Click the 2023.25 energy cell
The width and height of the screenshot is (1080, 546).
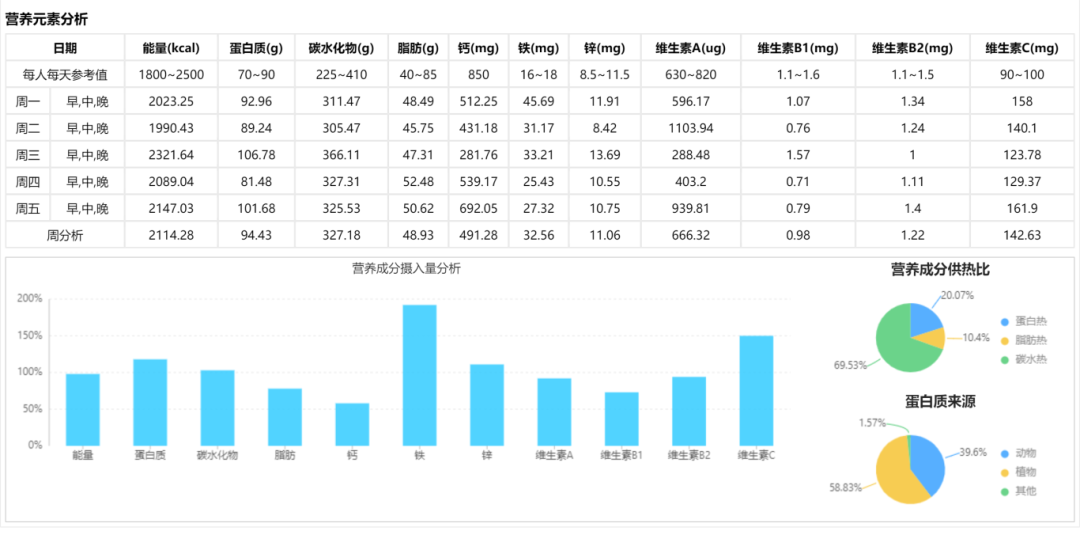[x=171, y=102]
